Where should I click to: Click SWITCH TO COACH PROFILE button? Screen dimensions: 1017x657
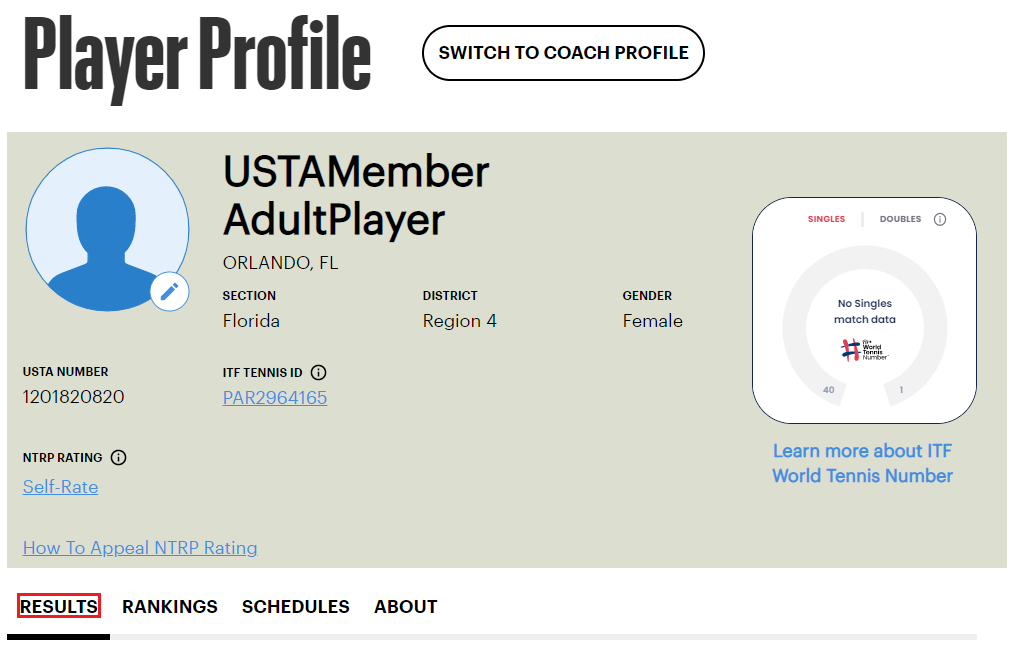563,53
